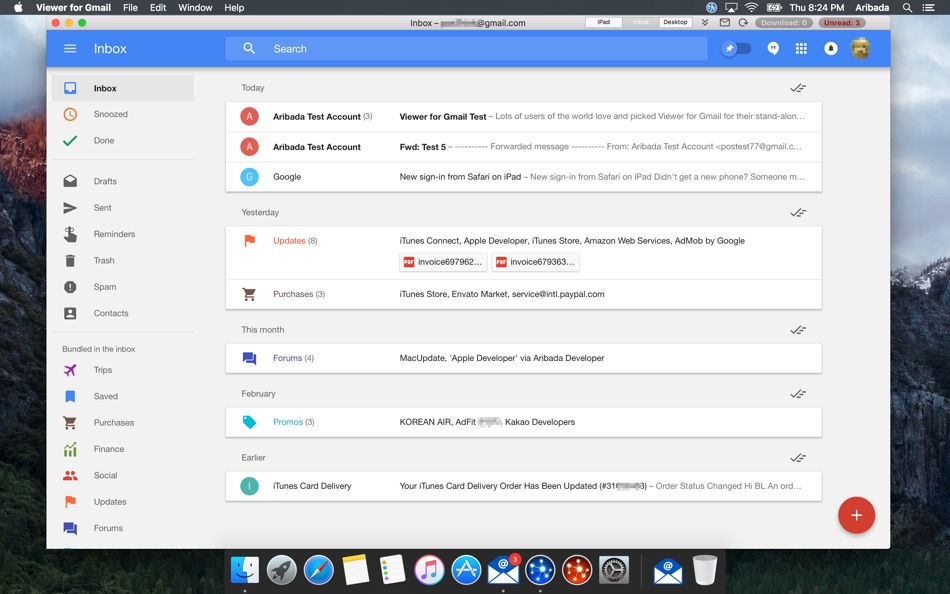Click the red compose plus button

(856, 515)
